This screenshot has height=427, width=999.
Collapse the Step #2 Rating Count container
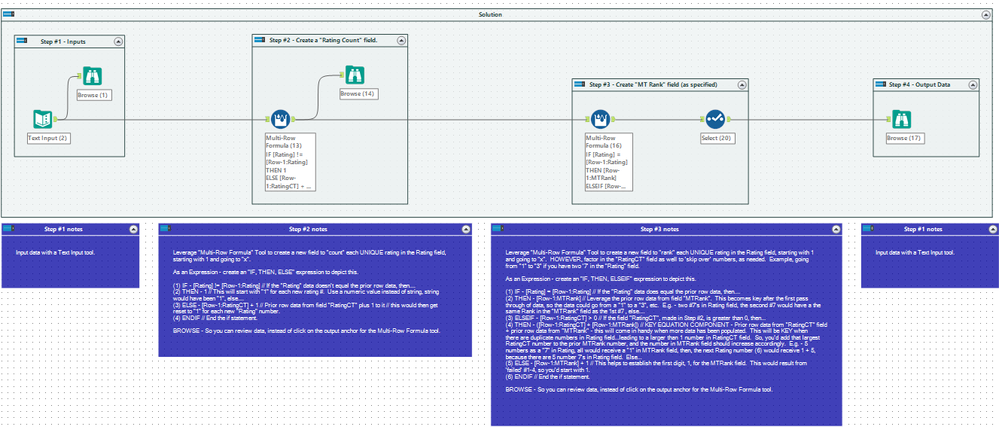pyautogui.click(x=401, y=41)
